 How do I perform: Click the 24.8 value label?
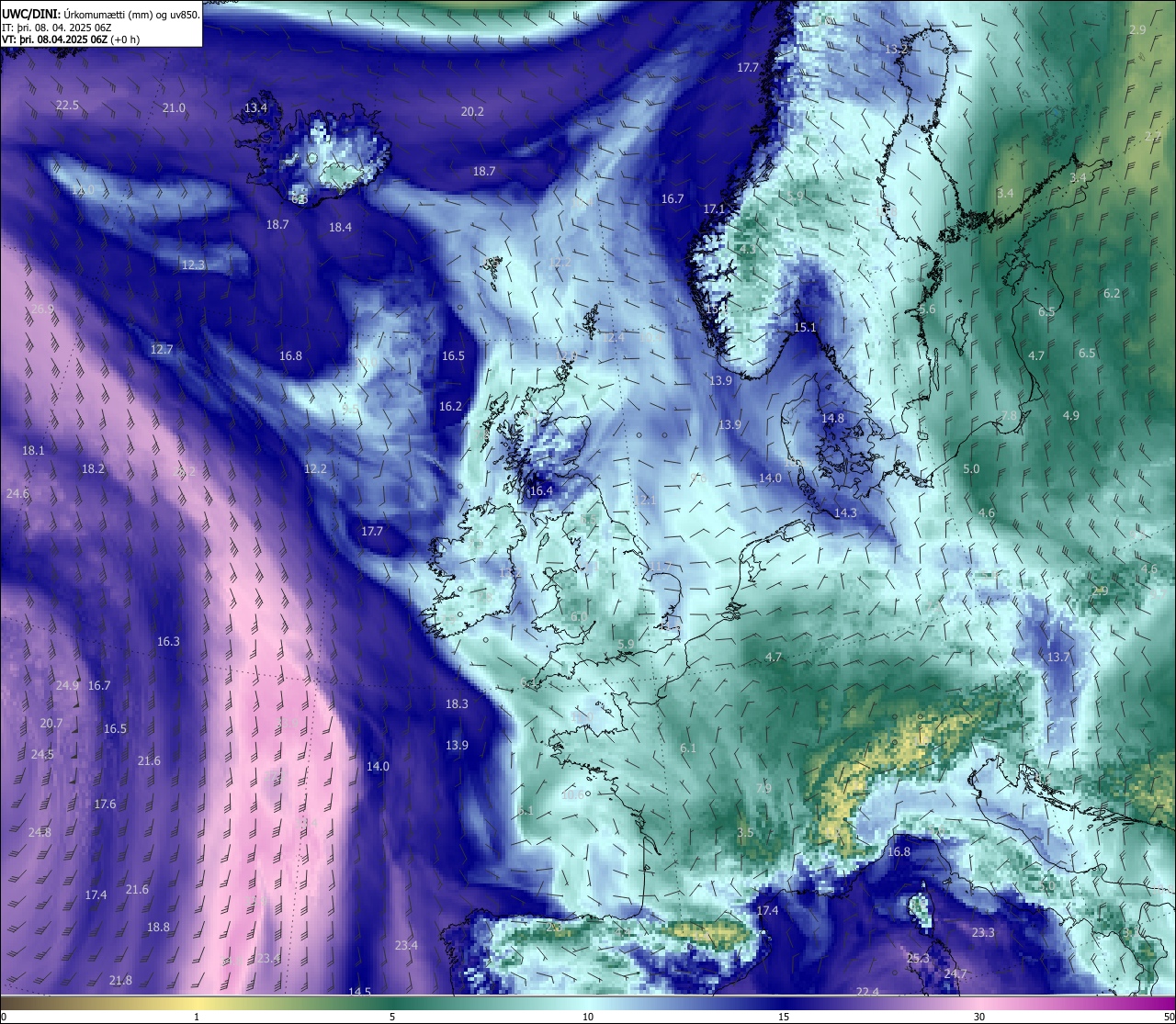(x=40, y=833)
